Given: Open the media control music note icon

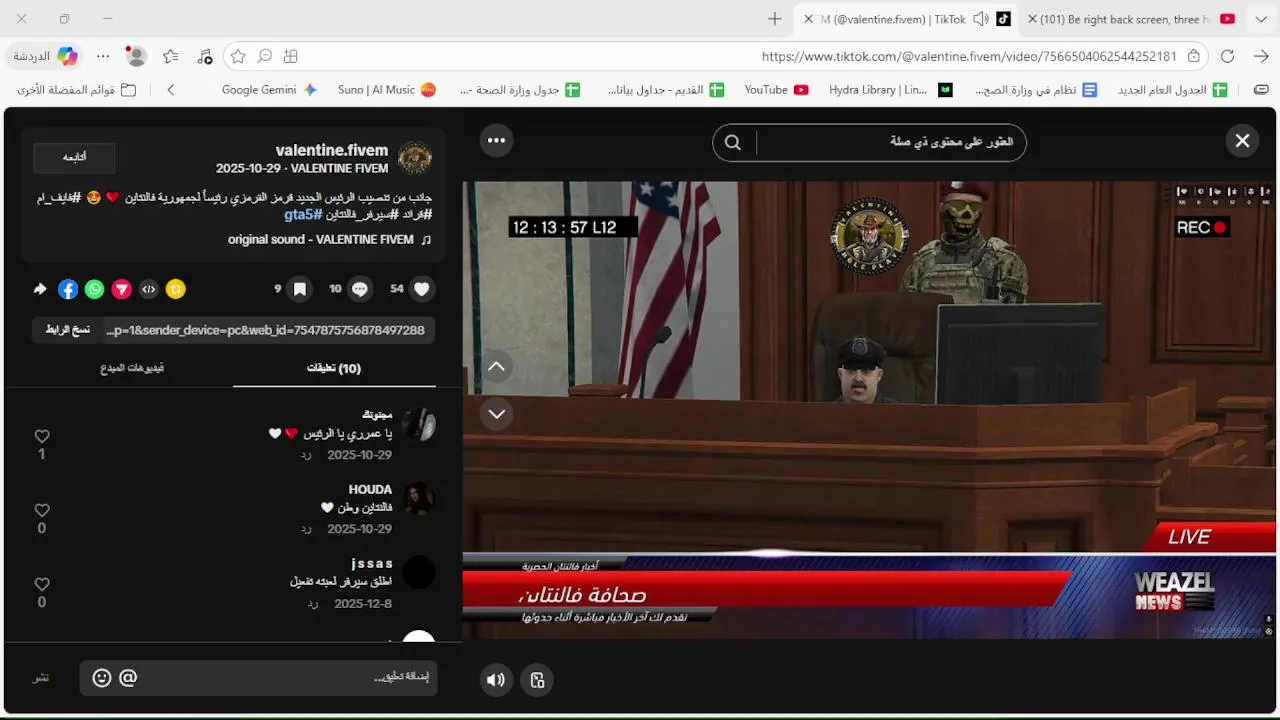Looking at the screenshot, I should pyautogui.click(x=204, y=57).
